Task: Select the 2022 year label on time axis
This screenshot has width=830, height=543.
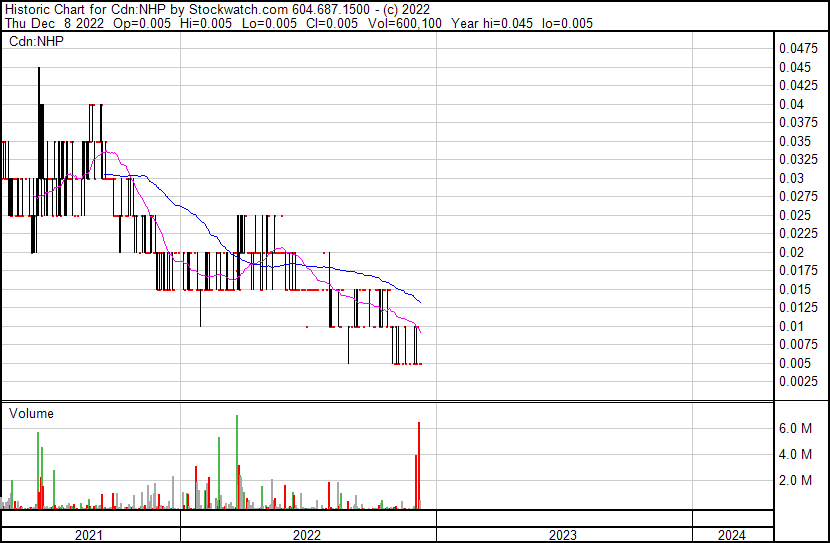Action: (307, 535)
